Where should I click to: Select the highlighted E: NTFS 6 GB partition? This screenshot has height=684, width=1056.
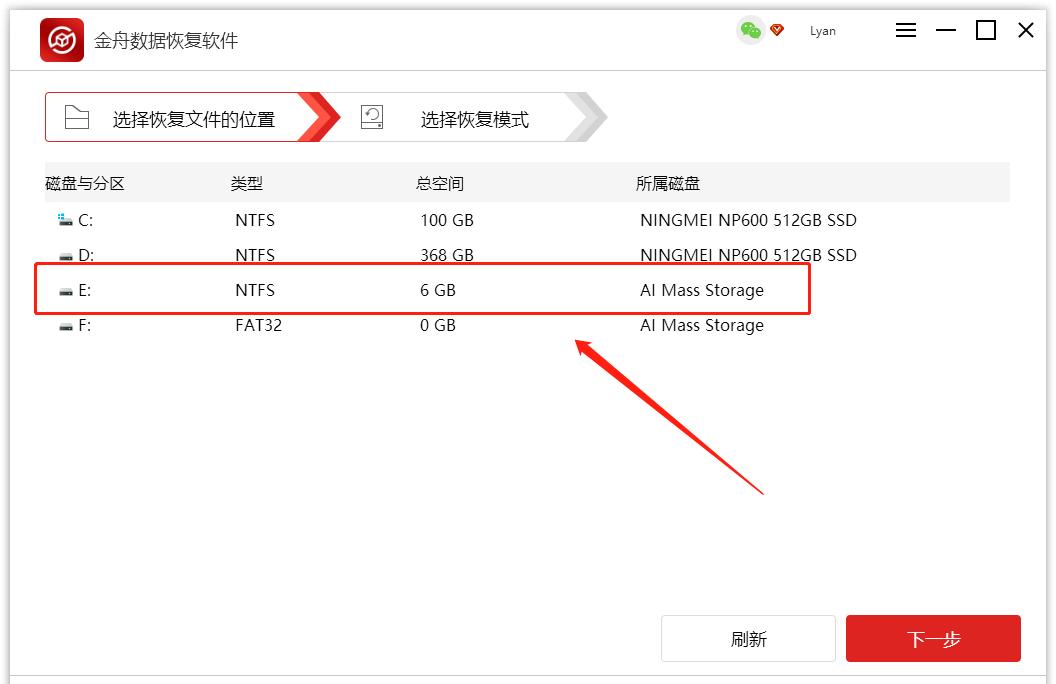pos(400,290)
